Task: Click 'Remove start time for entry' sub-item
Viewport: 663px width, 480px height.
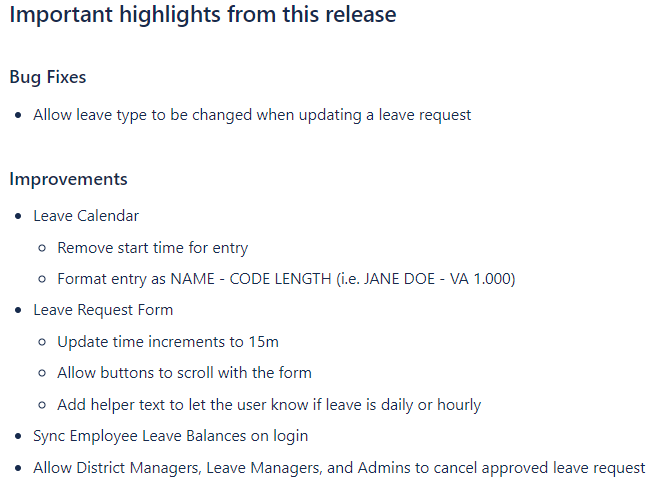Action: tap(153, 248)
